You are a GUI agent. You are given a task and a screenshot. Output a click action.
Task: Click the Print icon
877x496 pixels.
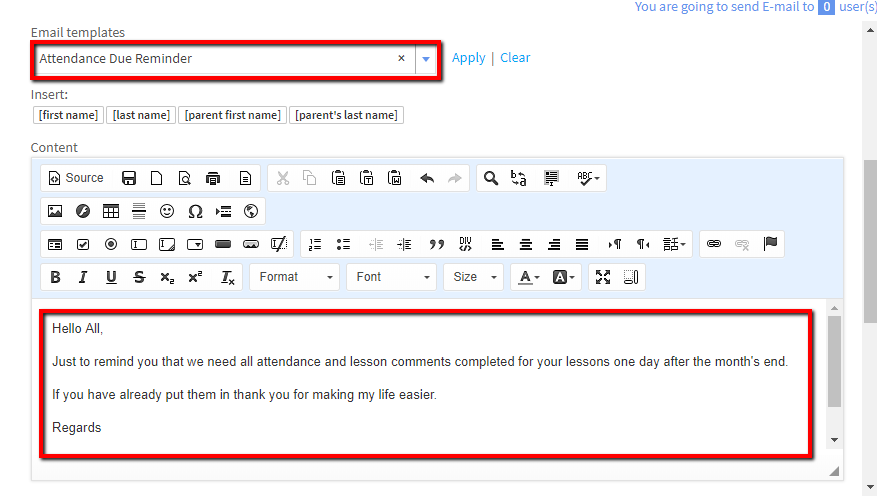[213, 178]
